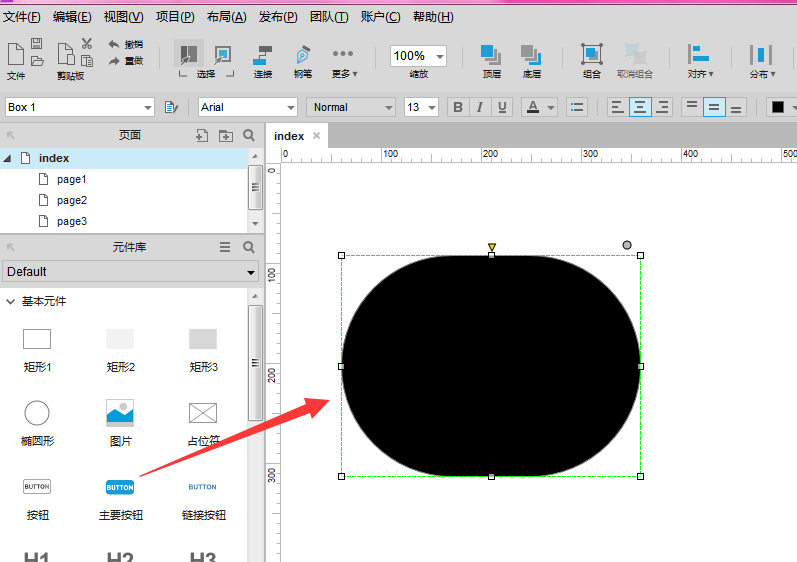Add a new page in Pages panel
The image size is (797, 562).
(202, 136)
